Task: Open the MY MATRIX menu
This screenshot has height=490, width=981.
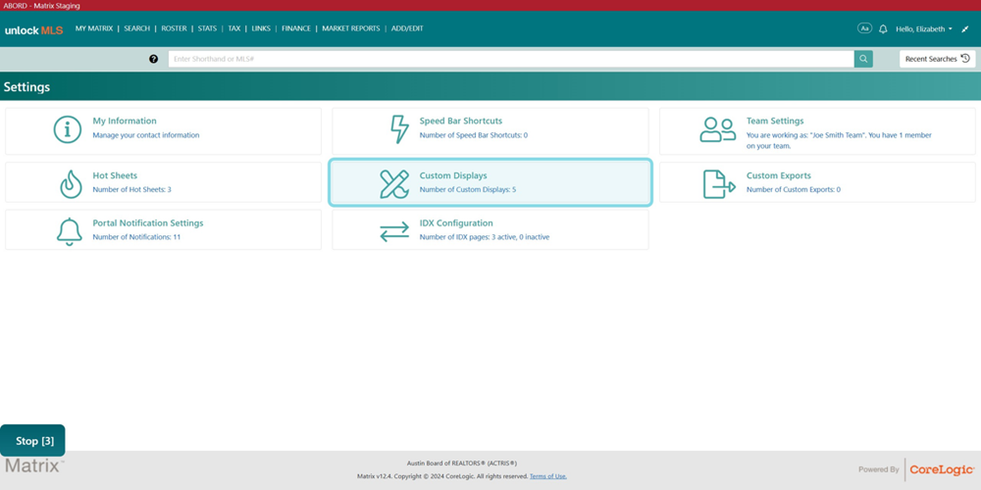Action: point(94,28)
